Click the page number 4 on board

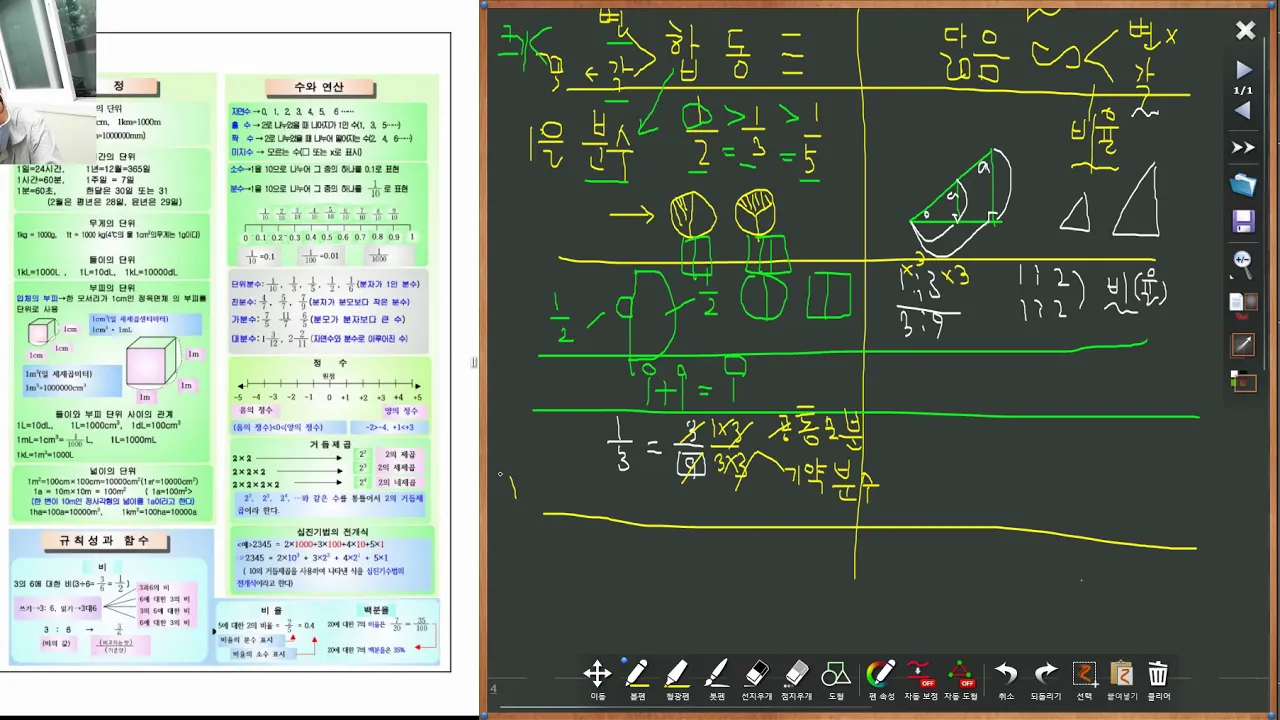pyautogui.click(x=493, y=688)
